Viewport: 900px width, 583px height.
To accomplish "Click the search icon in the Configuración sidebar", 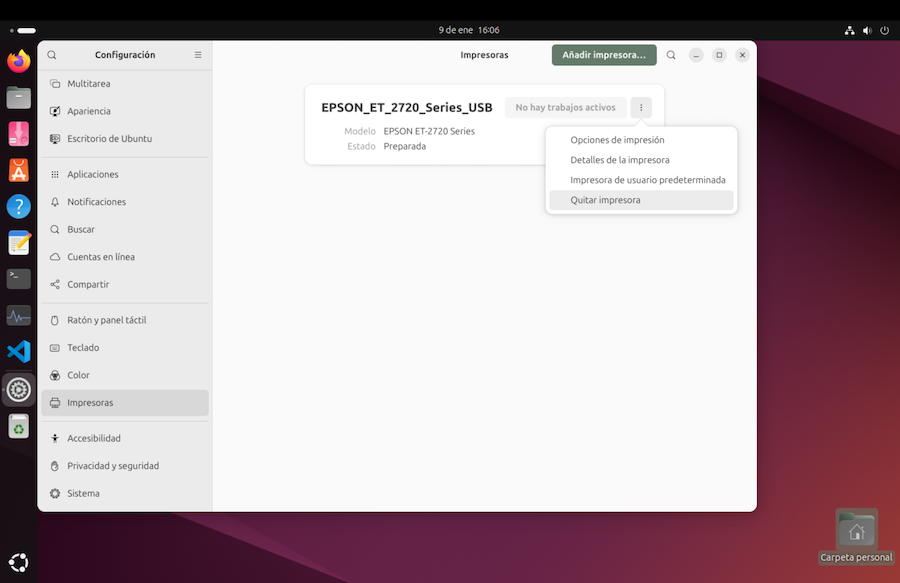I will pos(52,55).
